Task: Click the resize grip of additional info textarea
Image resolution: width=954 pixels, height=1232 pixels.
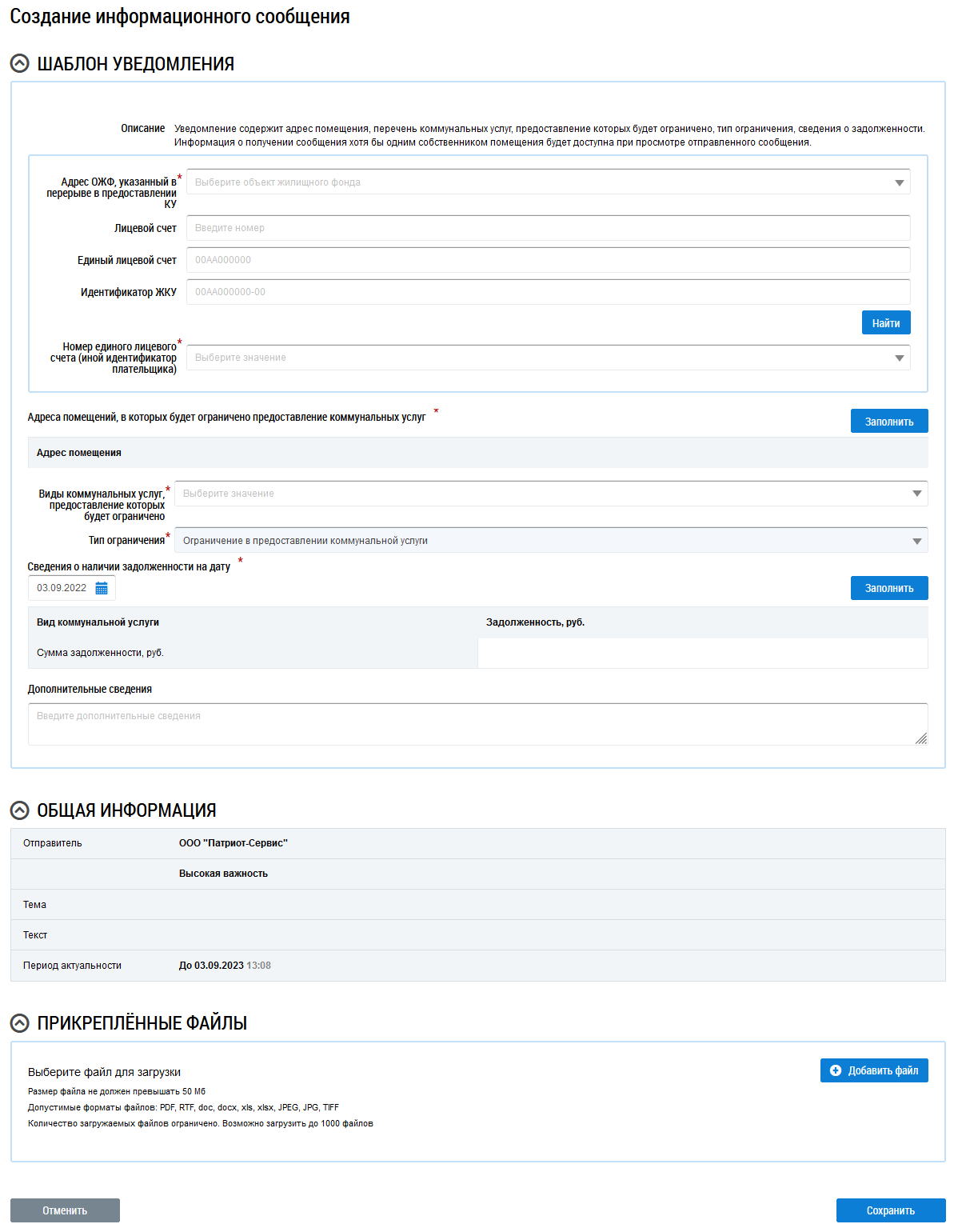Action: 921,738
